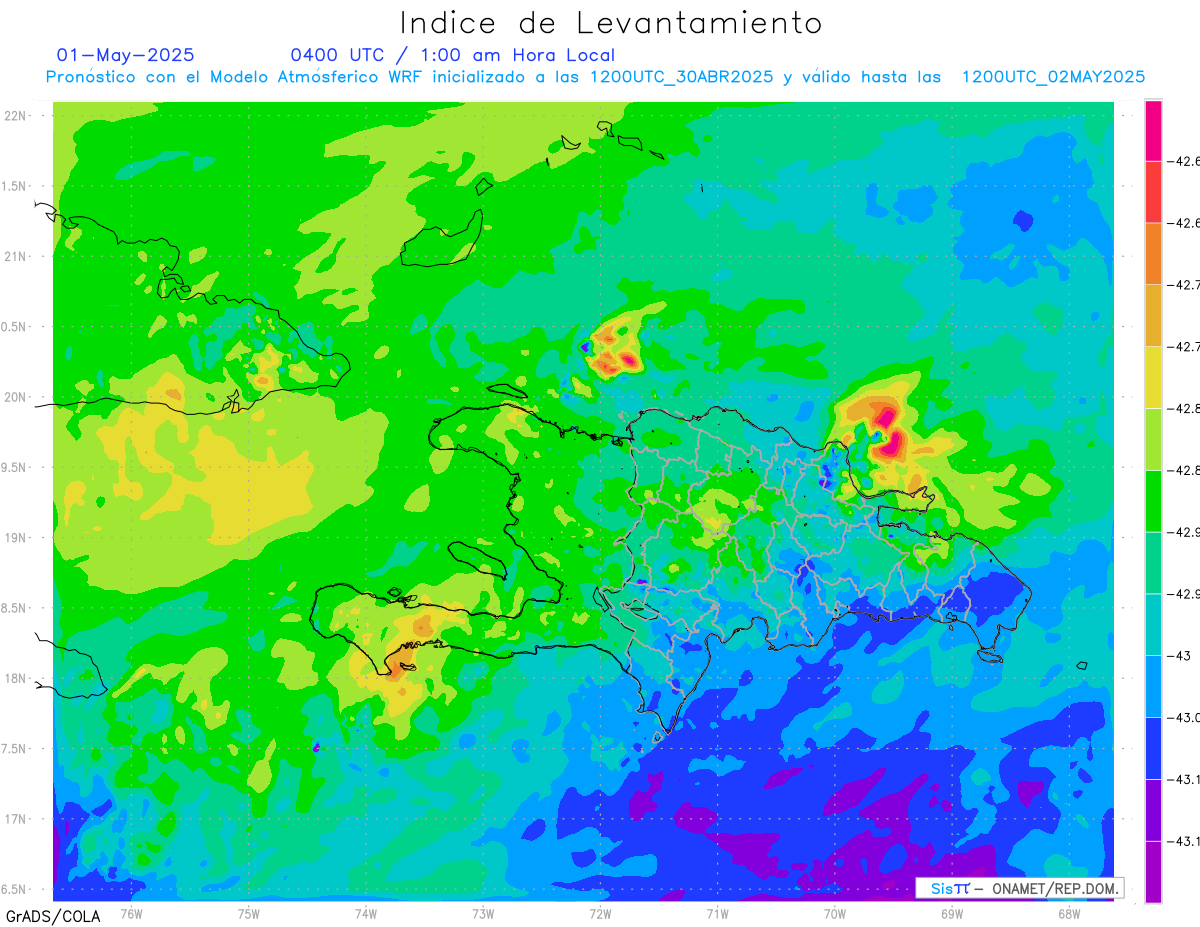
Task: Click the yellow segment of the color scale
Action: click(x=1153, y=377)
